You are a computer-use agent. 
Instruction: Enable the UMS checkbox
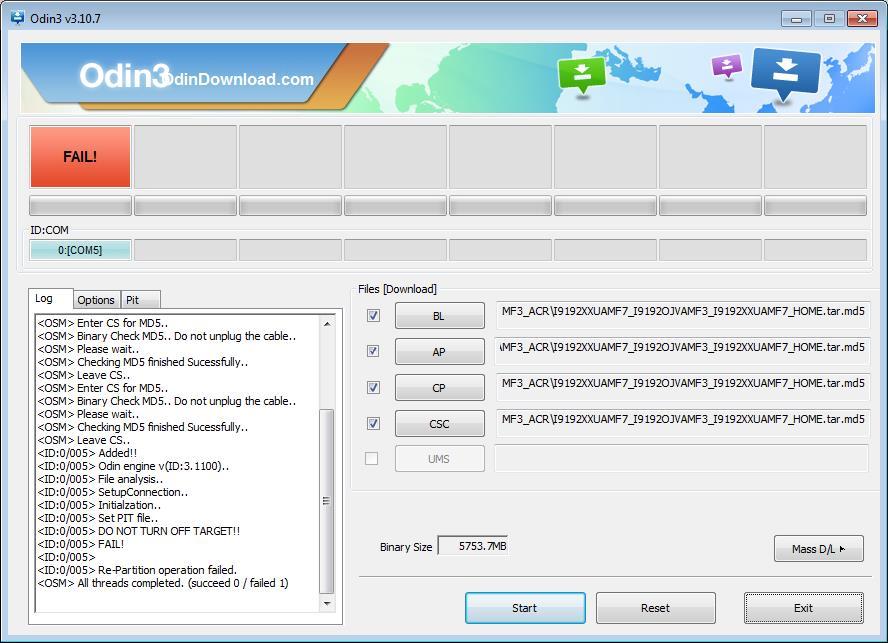pos(373,459)
